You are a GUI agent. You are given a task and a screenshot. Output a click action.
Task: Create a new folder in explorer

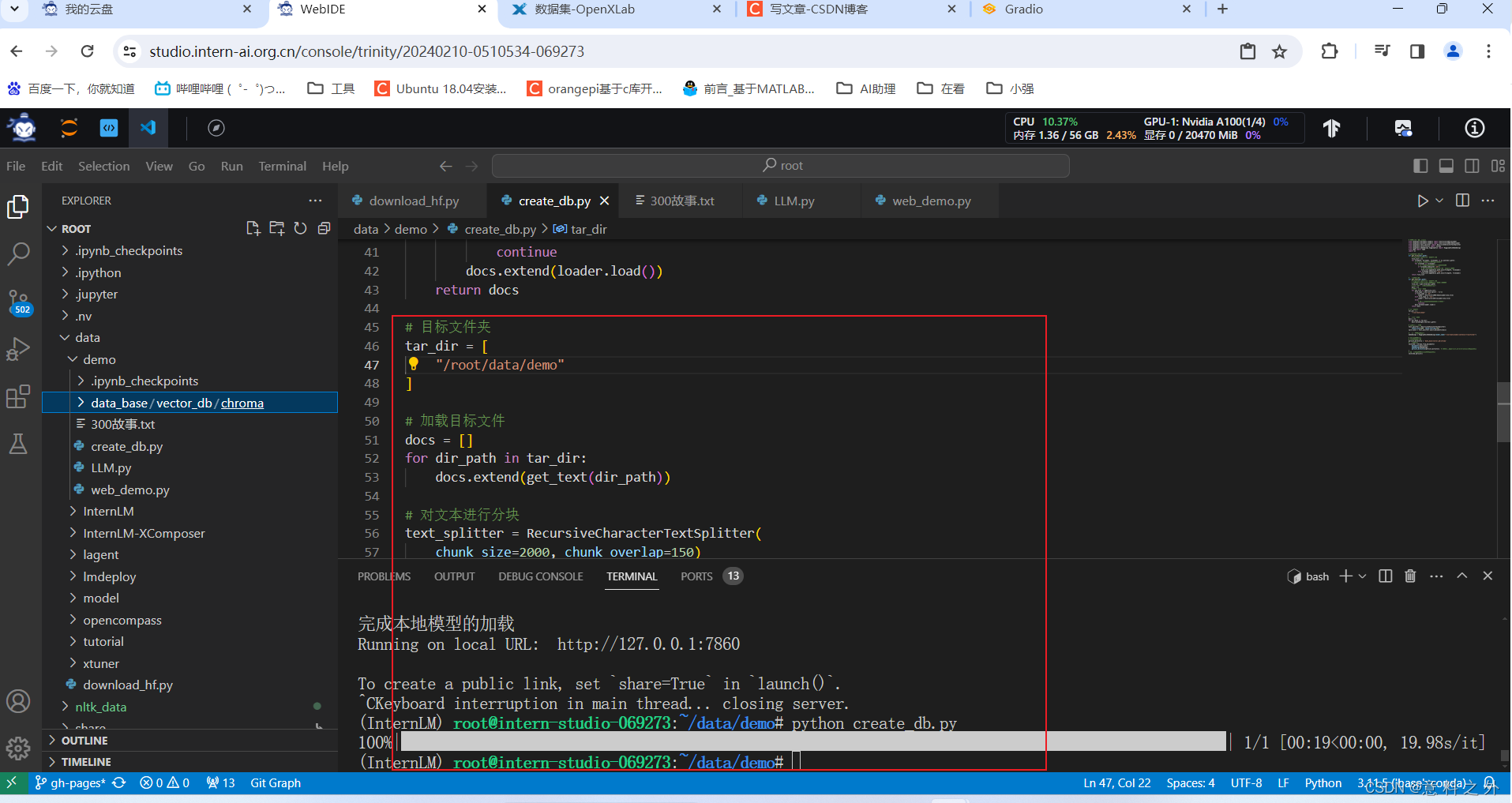pyautogui.click(x=276, y=228)
